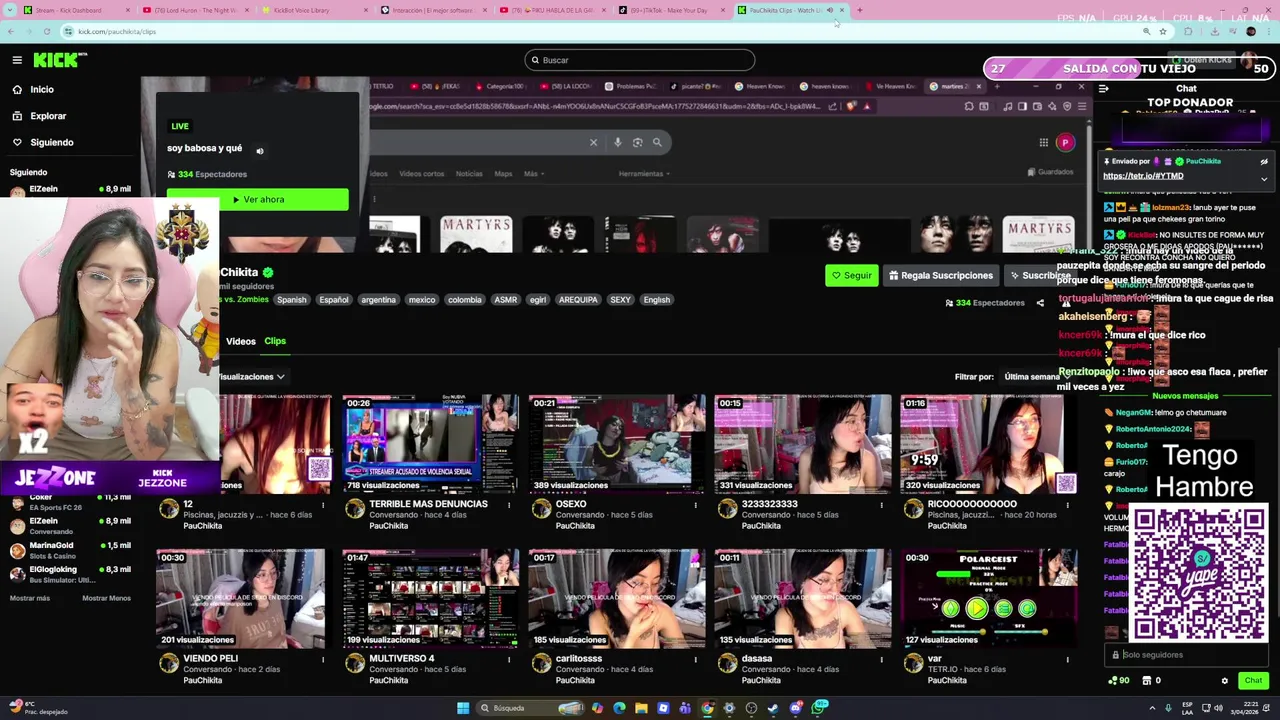
Task: Open Steam from taskbar
Action: 773,708
